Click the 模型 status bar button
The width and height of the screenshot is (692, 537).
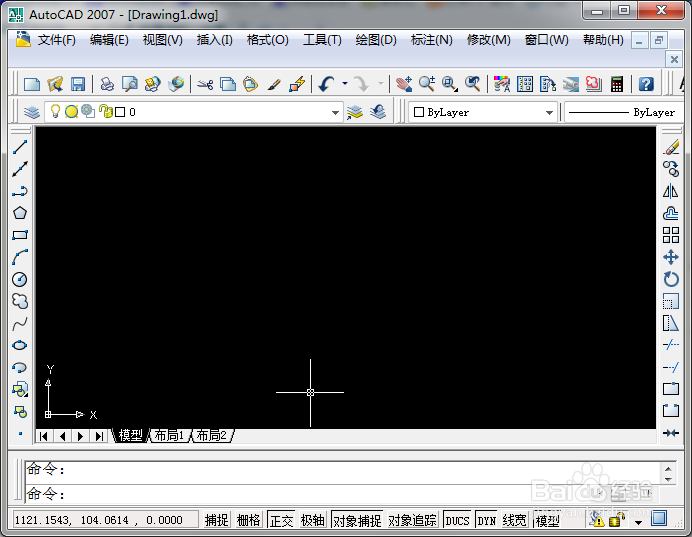tap(547, 520)
